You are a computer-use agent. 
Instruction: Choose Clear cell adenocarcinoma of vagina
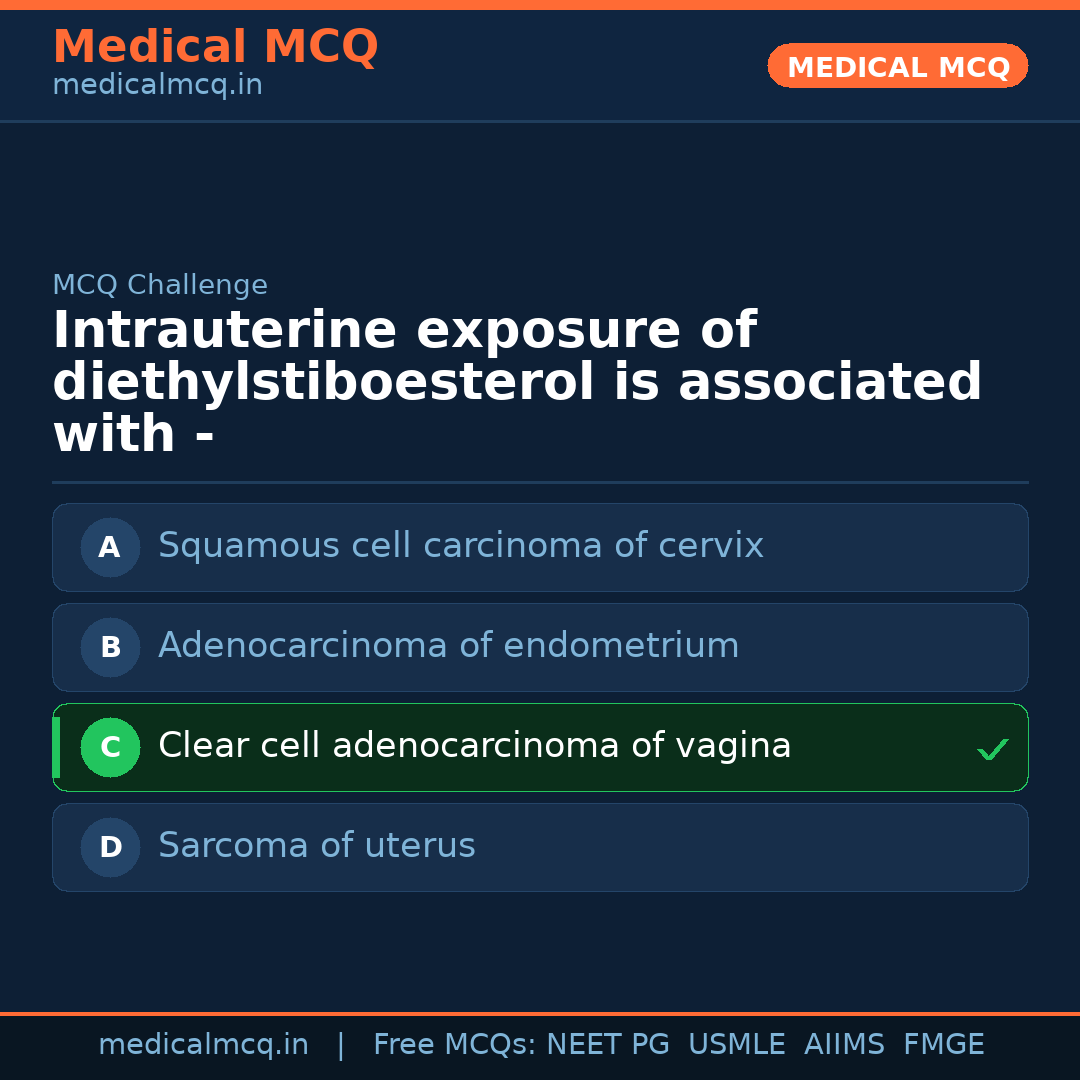(474, 746)
